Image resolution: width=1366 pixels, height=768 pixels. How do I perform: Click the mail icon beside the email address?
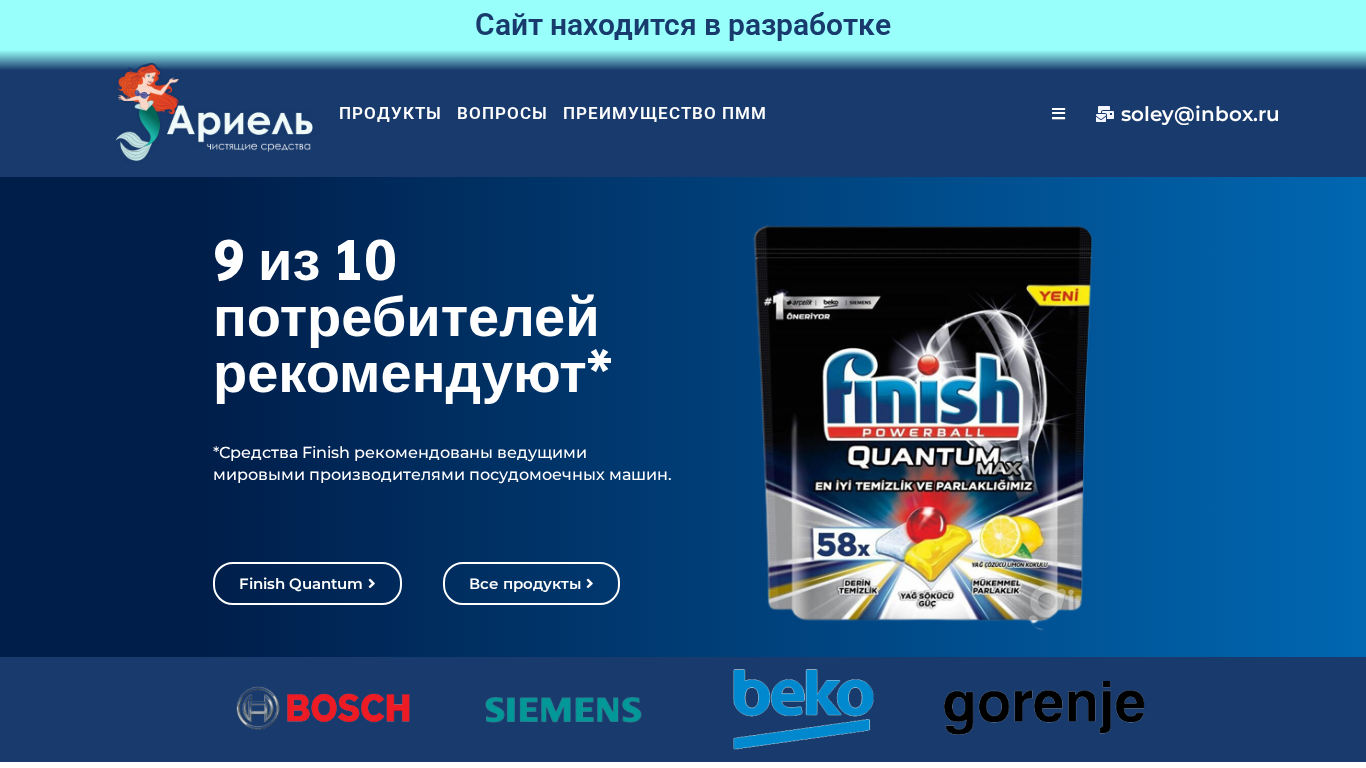tap(1104, 114)
